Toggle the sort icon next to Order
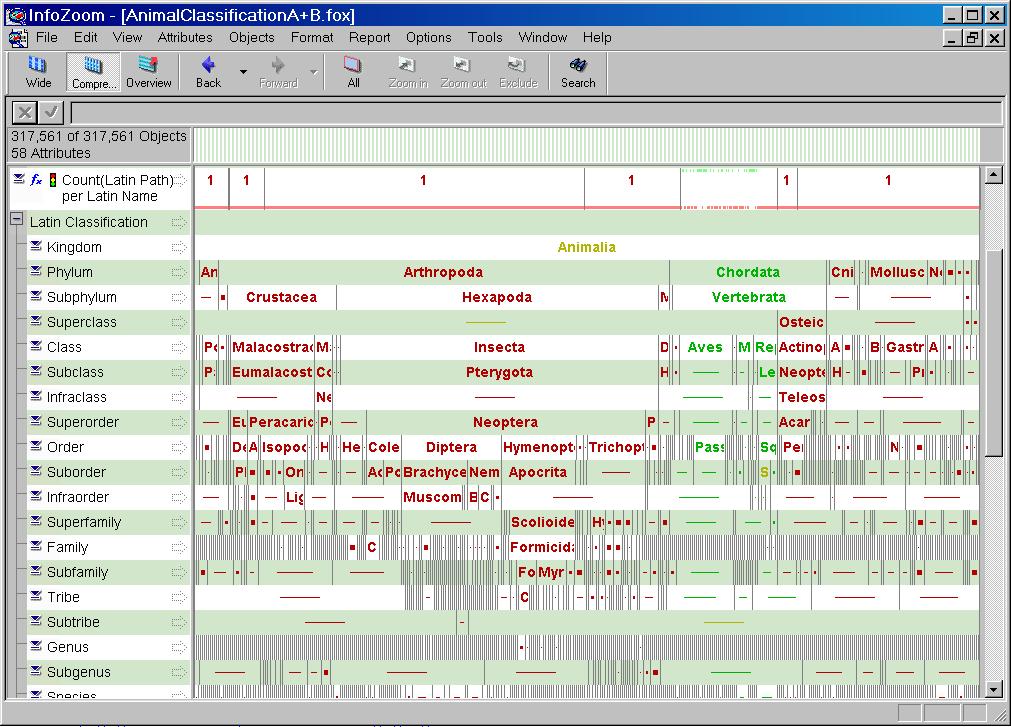 click(x=35, y=447)
